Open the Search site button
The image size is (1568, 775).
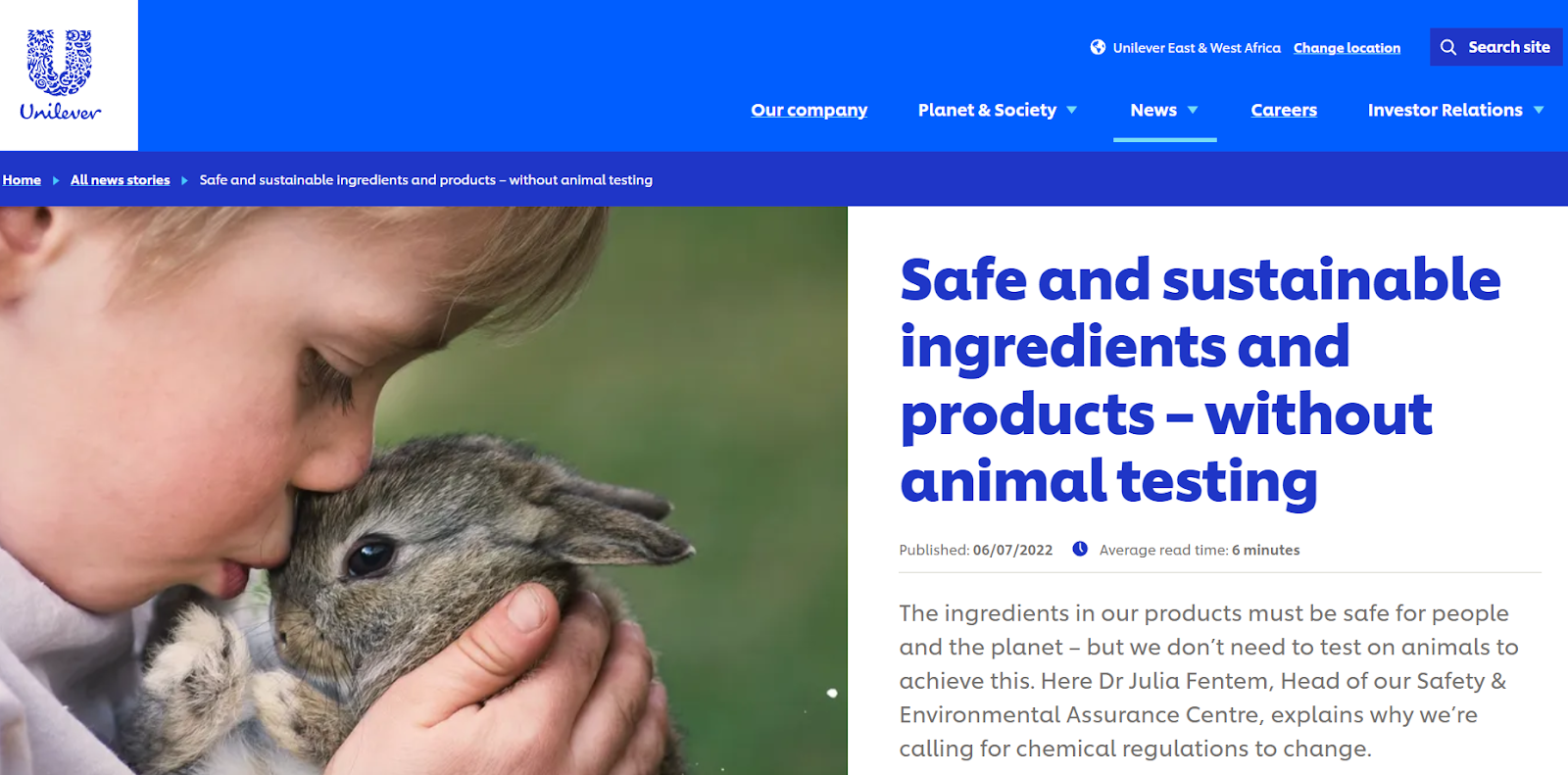pos(1495,47)
